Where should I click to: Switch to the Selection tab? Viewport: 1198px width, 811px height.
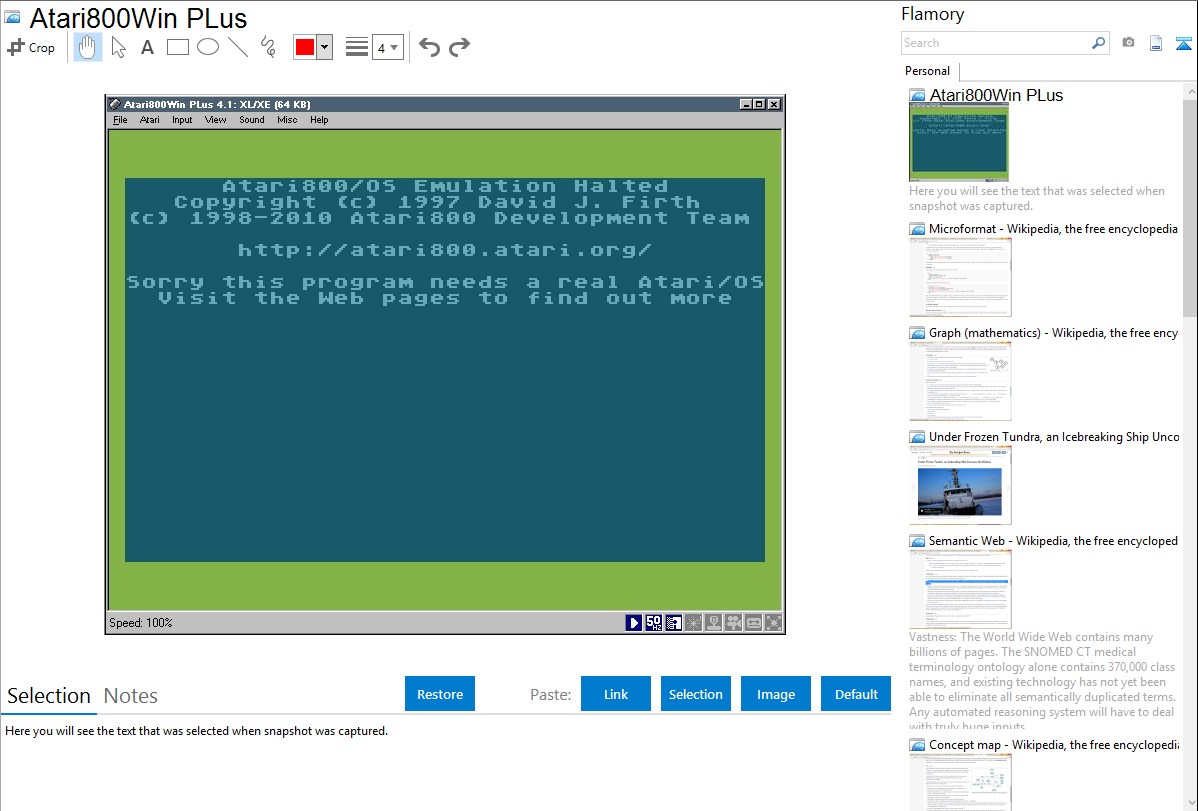49,696
